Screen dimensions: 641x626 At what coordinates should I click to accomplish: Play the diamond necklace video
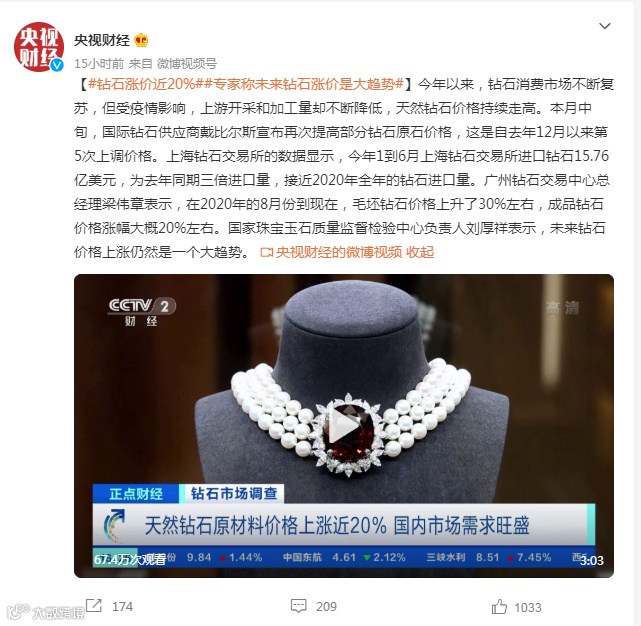[x=344, y=426]
